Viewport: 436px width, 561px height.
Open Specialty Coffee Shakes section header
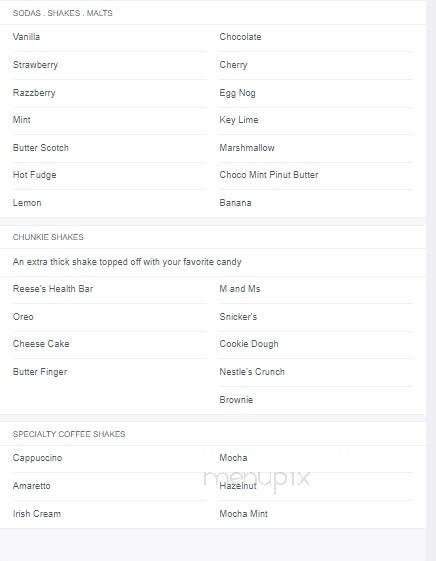click(69, 434)
